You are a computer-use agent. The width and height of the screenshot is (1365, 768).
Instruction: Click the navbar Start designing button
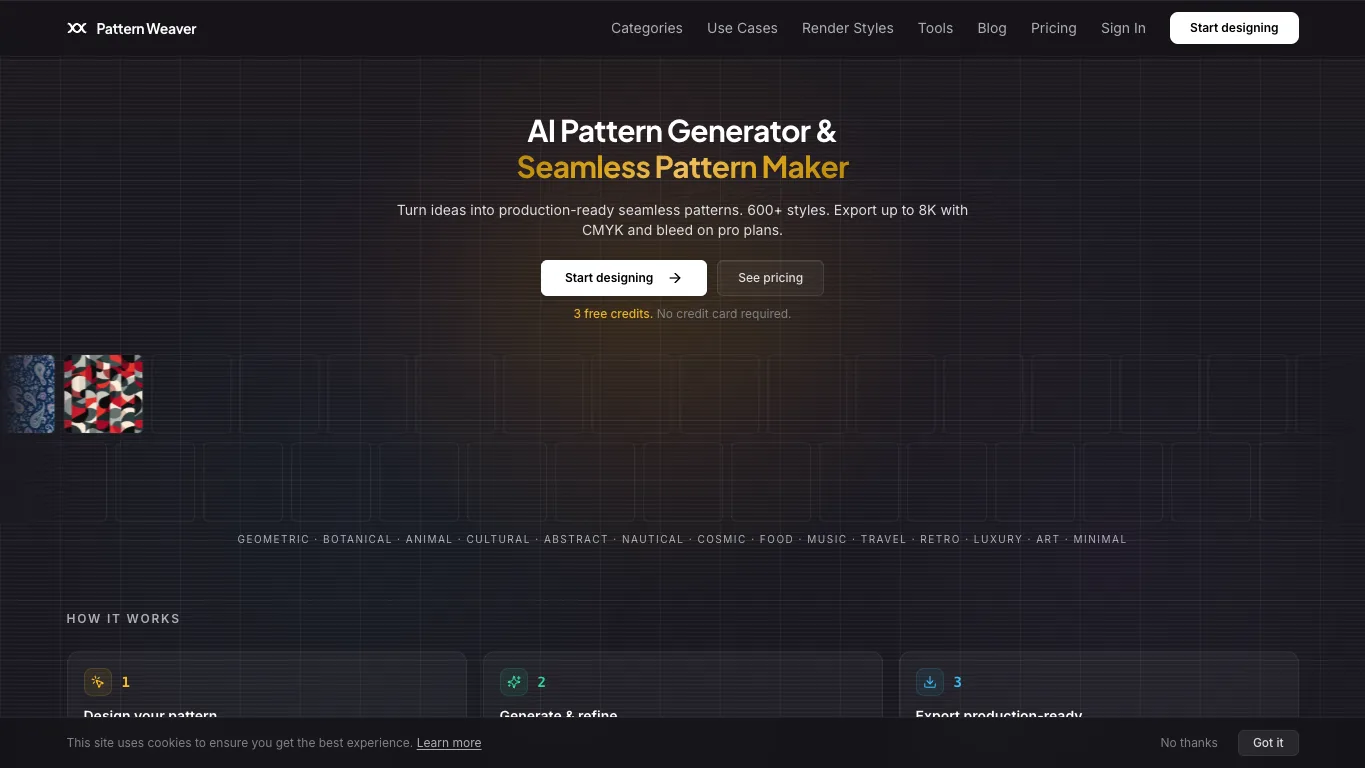click(x=1234, y=28)
